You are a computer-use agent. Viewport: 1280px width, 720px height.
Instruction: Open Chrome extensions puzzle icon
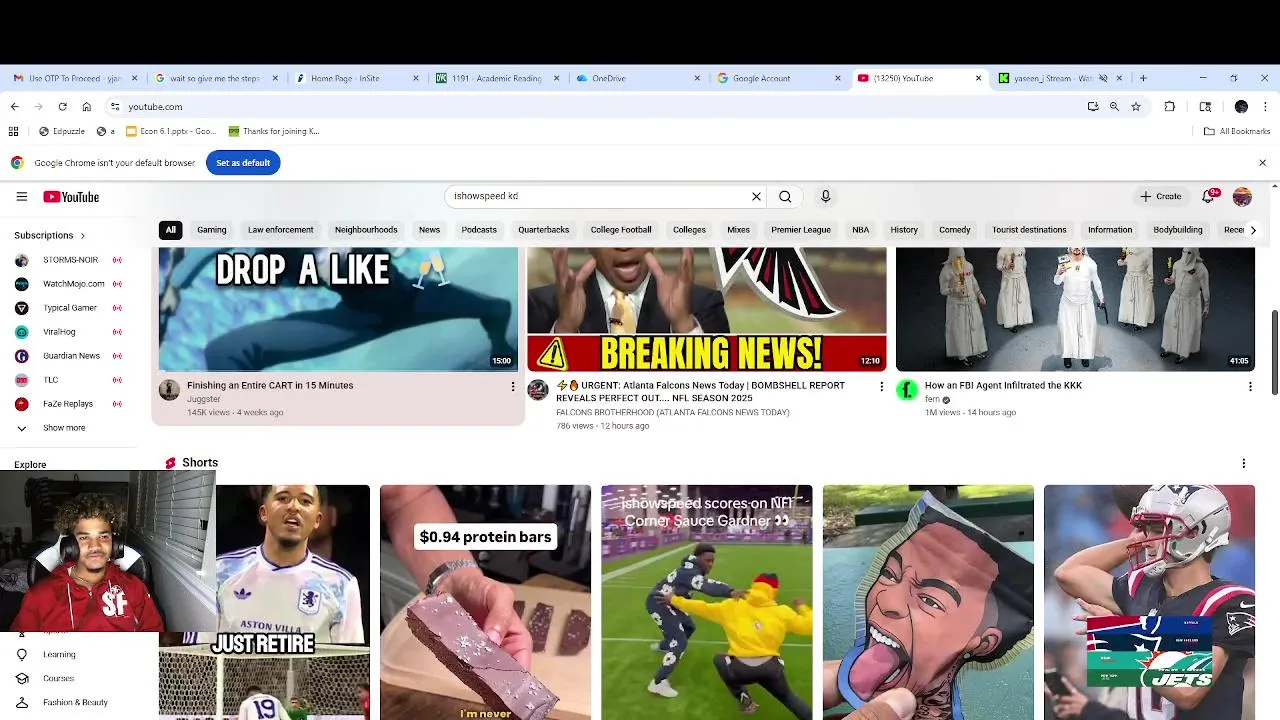pos(1169,106)
